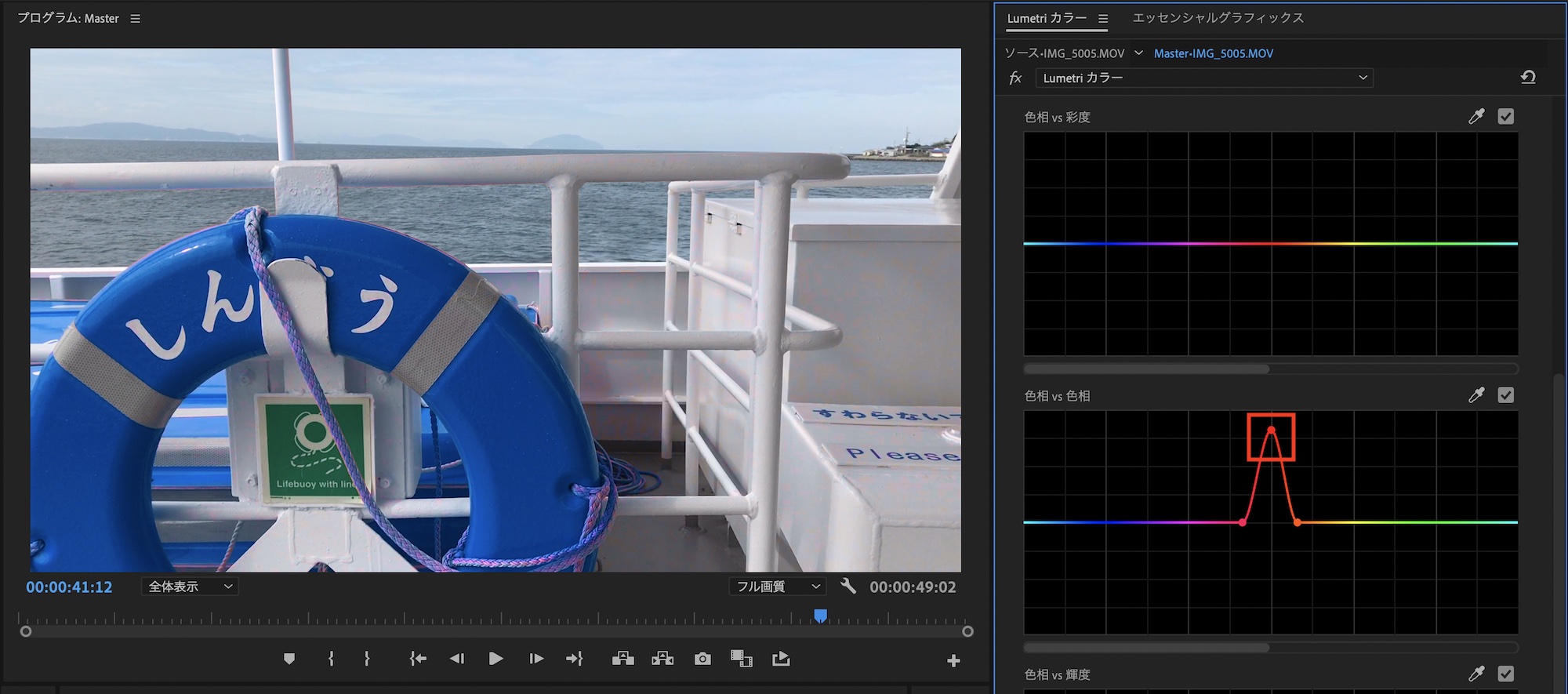Click the Go to In point icon
The image size is (1568, 694).
(x=418, y=659)
